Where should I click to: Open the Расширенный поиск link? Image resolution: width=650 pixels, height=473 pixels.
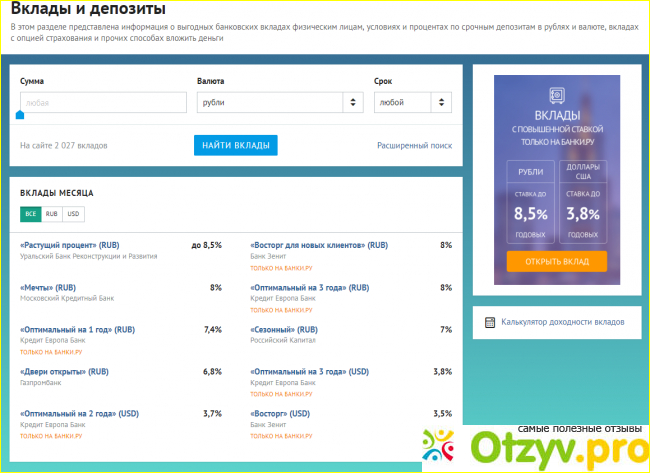point(414,146)
